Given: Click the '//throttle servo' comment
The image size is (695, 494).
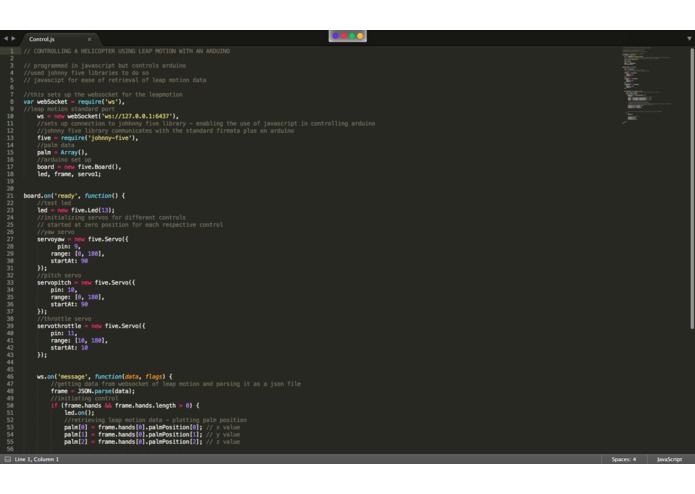Looking at the screenshot, I should point(64,319).
